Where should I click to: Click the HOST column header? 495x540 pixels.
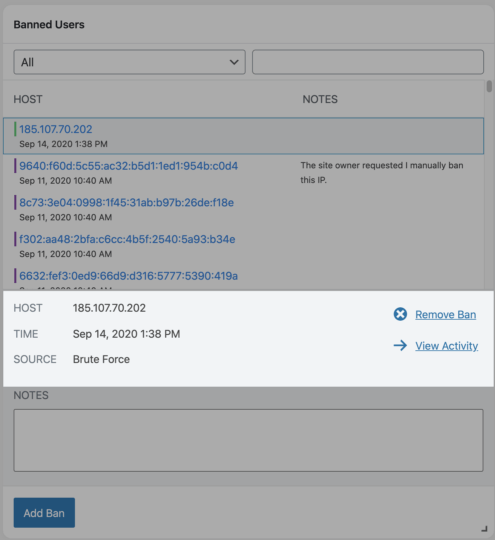[28, 99]
